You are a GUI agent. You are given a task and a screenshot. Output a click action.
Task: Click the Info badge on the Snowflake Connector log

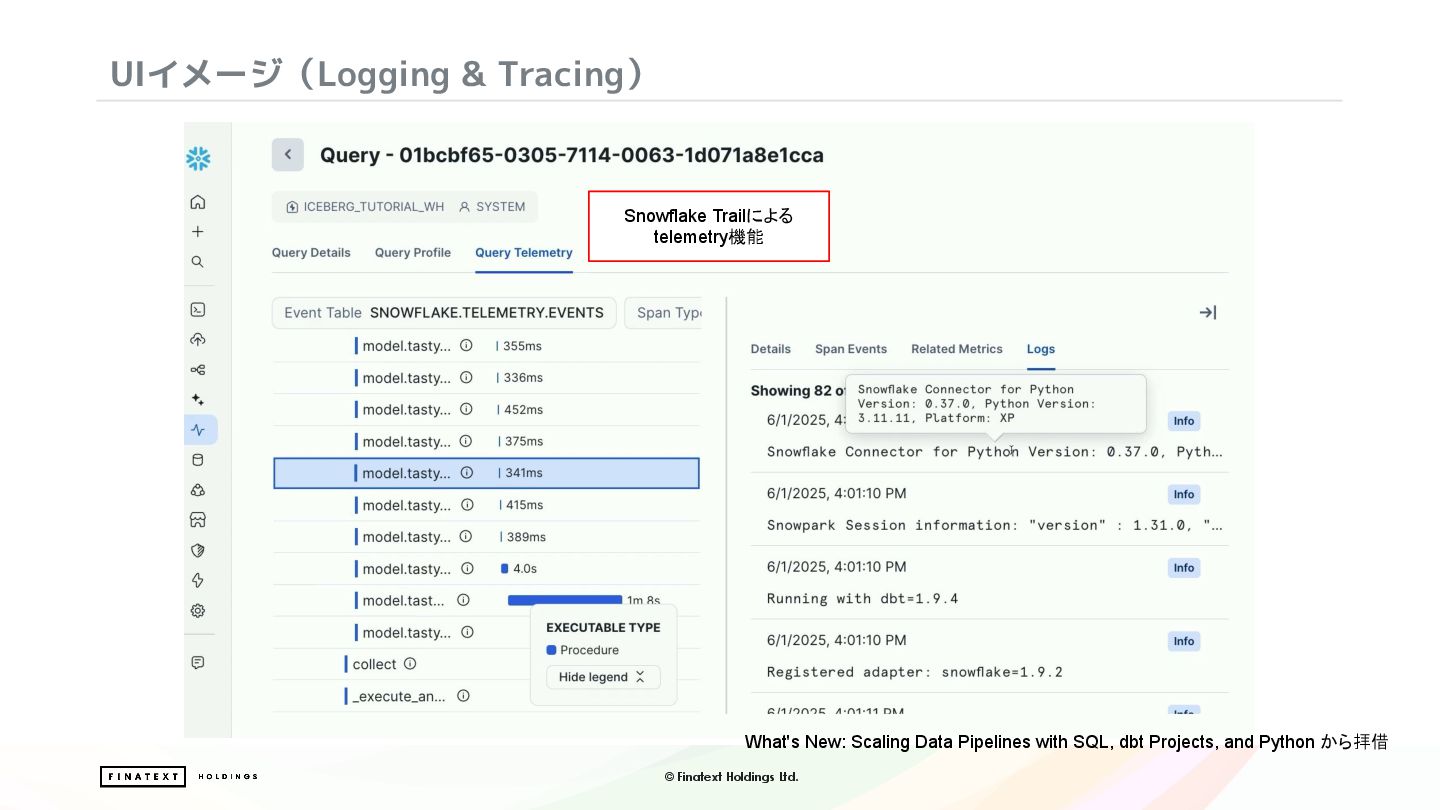coord(1184,421)
